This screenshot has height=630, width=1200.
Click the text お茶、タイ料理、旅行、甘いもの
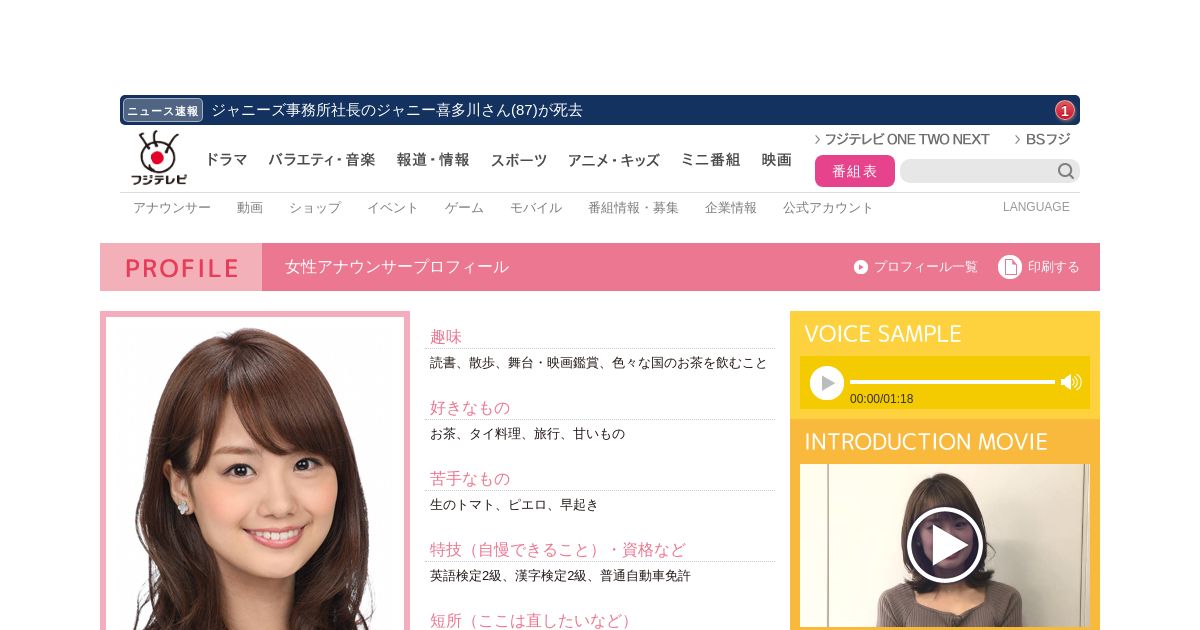coord(527,434)
